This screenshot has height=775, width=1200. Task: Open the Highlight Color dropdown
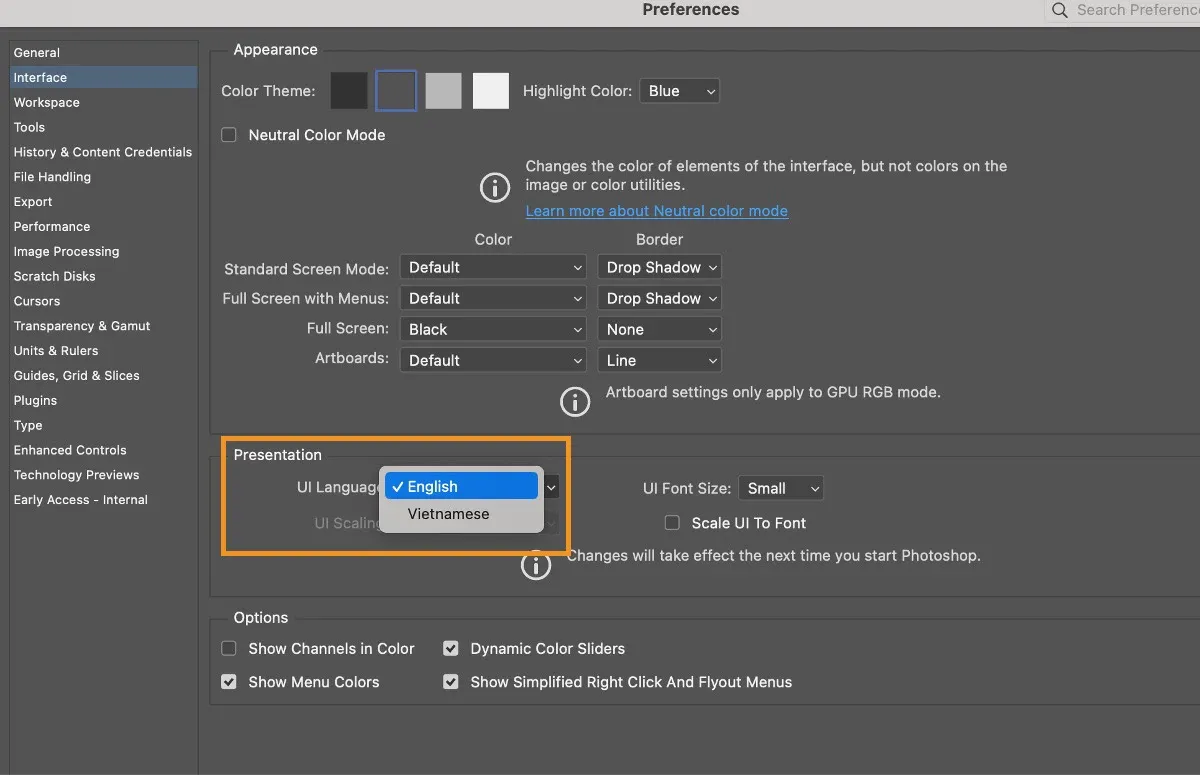coord(680,90)
